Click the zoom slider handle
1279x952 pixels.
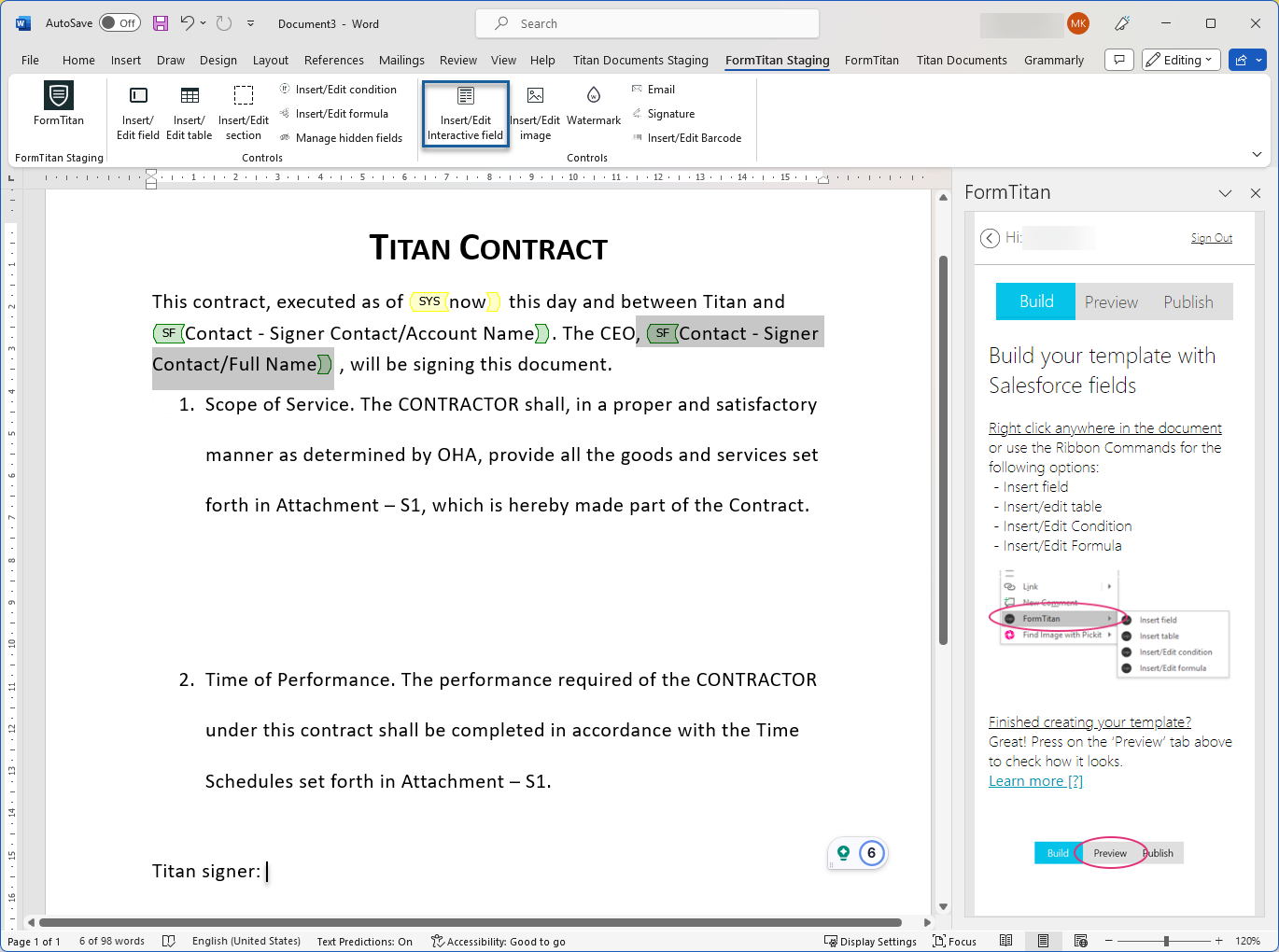[x=1166, y=941]
